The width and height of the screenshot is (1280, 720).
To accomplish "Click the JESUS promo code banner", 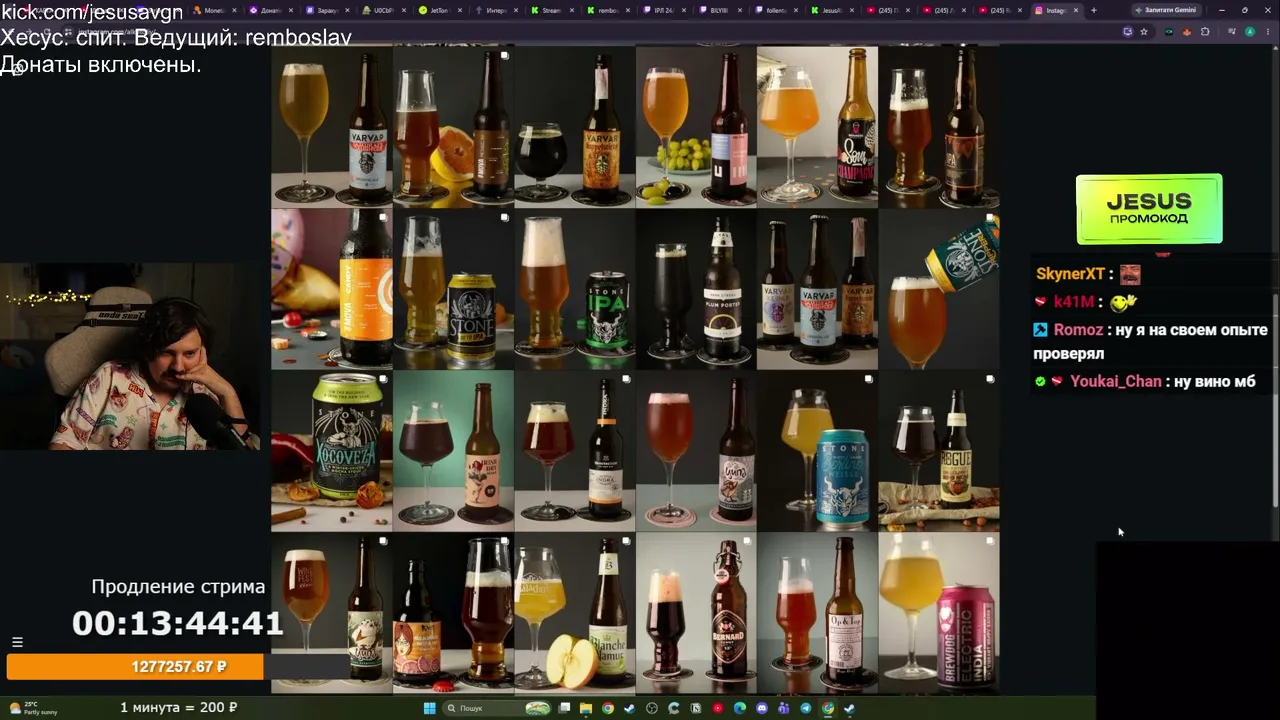I will coord(1149,209).
